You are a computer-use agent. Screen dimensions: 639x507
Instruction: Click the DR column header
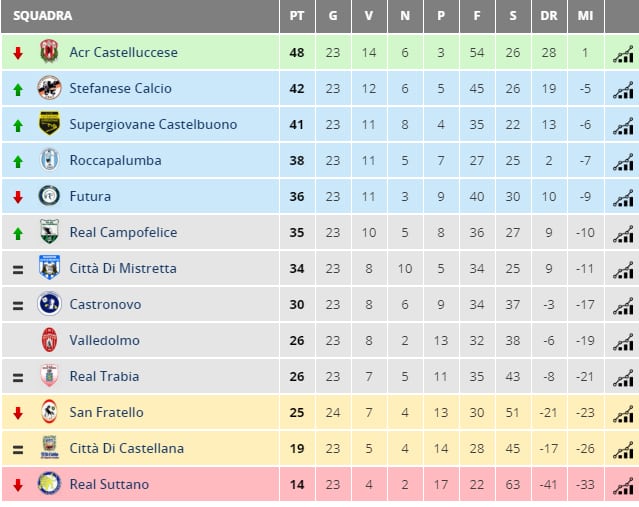tap(549, 16)
